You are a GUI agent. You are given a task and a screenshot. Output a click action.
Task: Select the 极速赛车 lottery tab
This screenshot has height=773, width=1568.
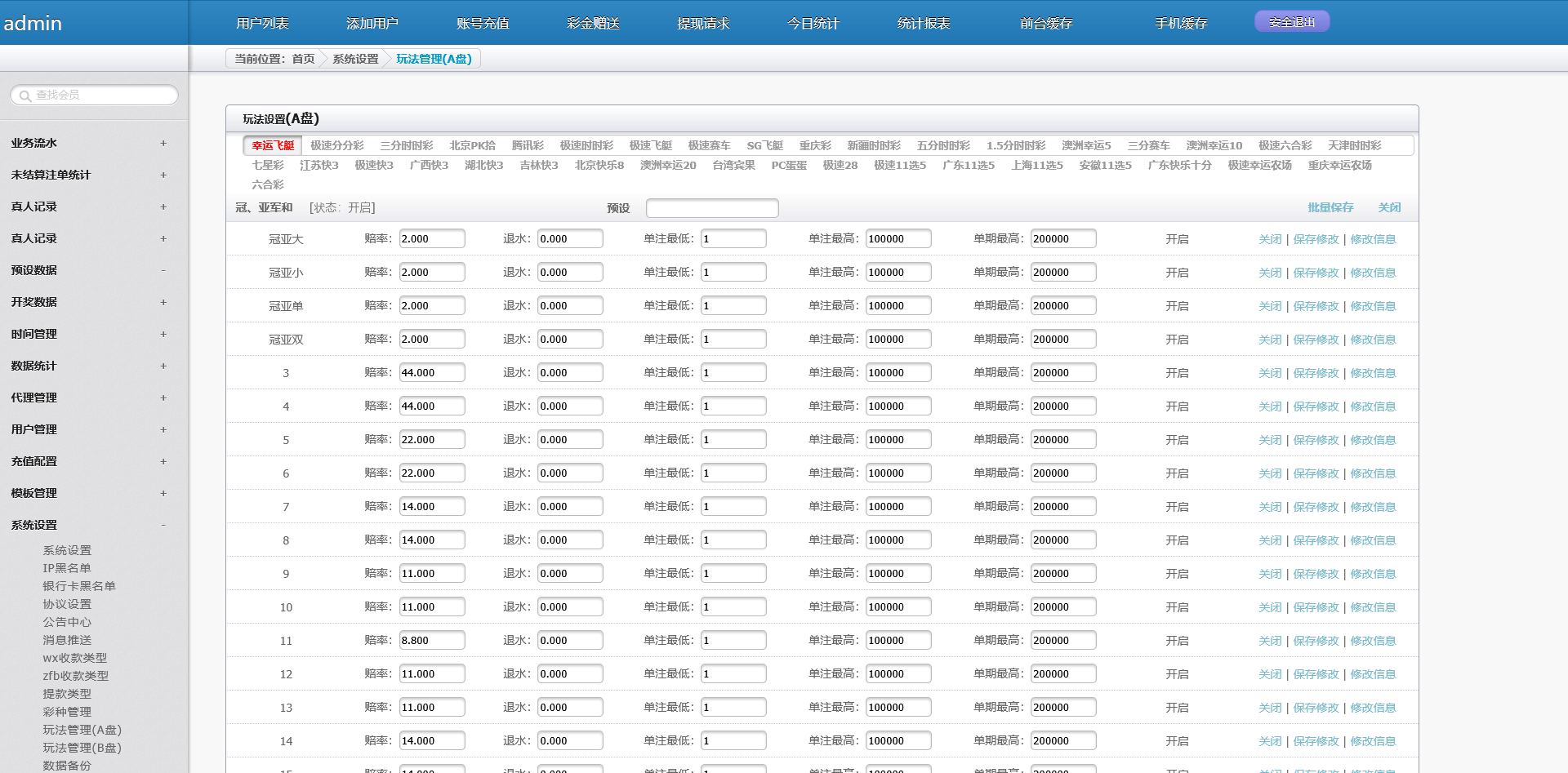click(709, 145)
